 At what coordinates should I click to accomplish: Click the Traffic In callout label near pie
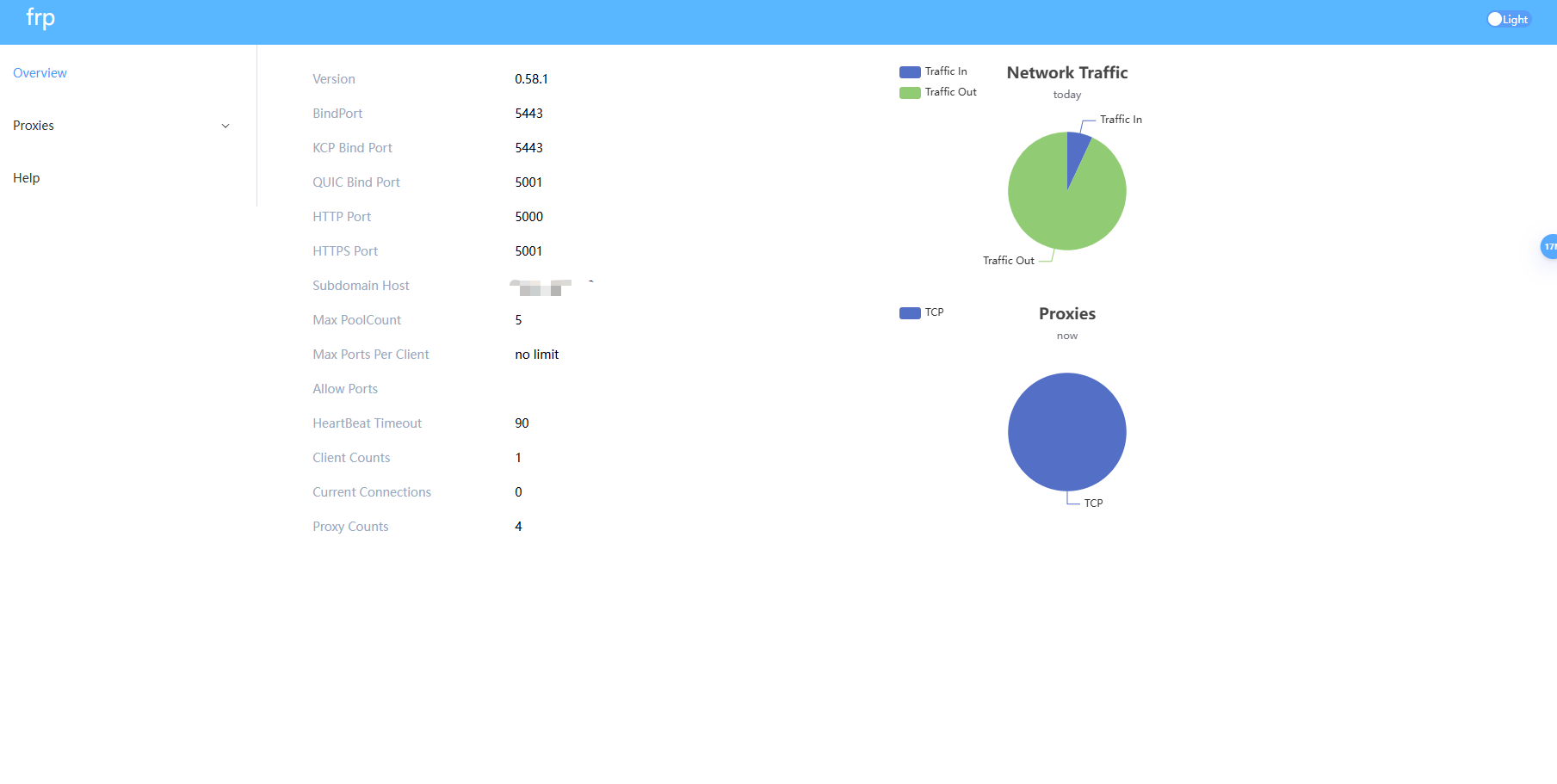point(1121,120)
